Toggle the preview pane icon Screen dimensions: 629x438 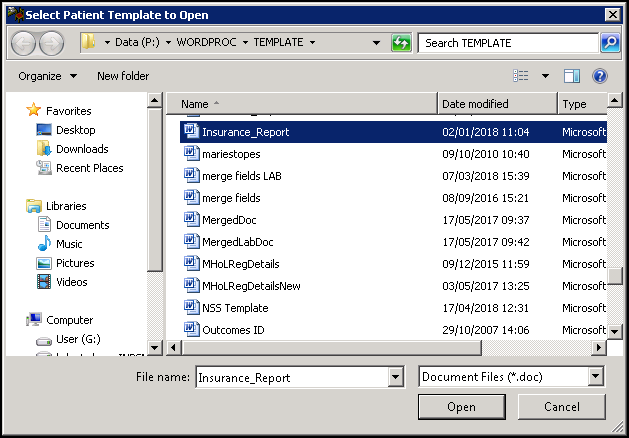[572, 76]
